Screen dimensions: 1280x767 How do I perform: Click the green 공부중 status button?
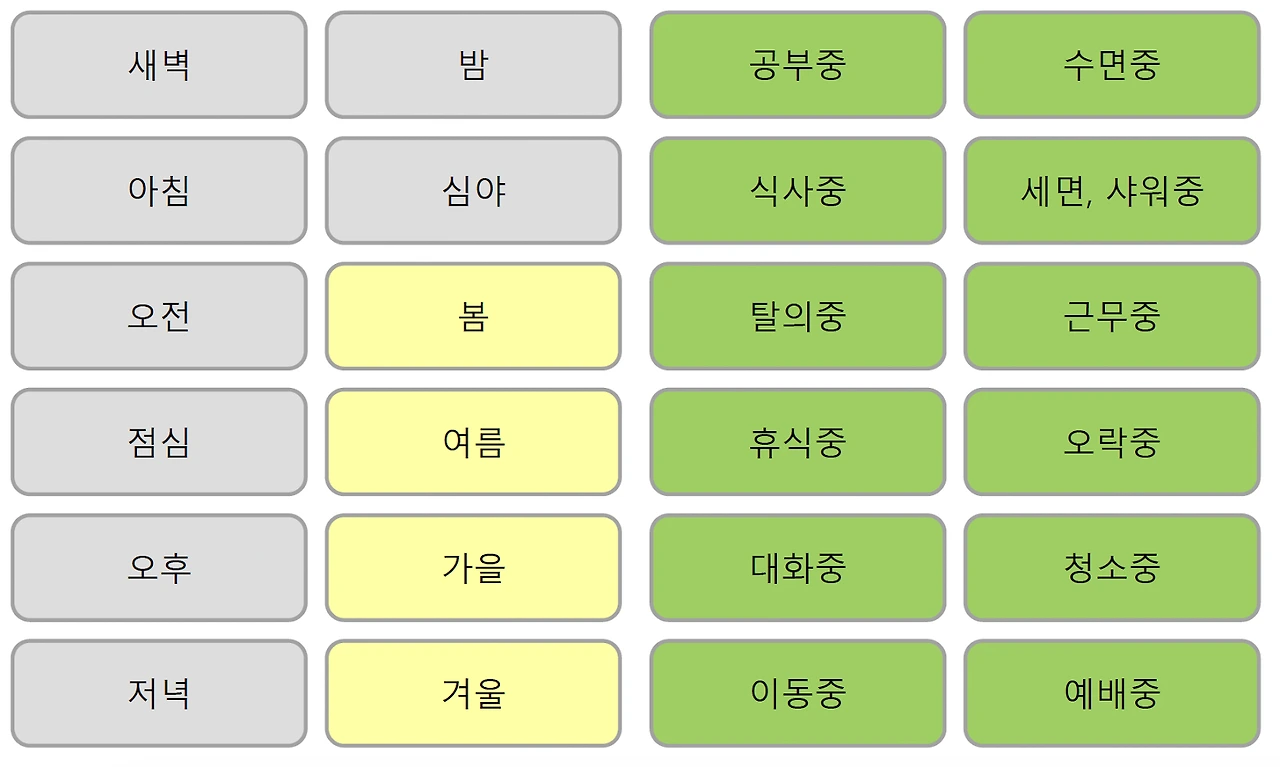pyautogui.click(x=798, y=65)
